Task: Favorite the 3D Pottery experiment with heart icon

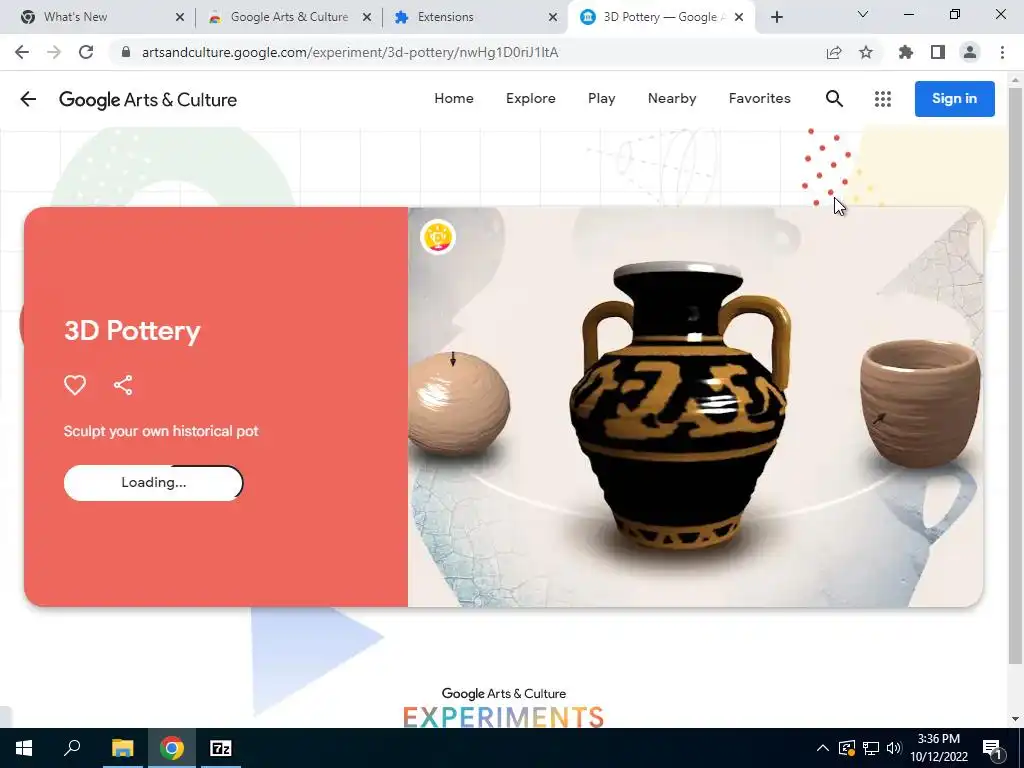Action: point(74,385)
